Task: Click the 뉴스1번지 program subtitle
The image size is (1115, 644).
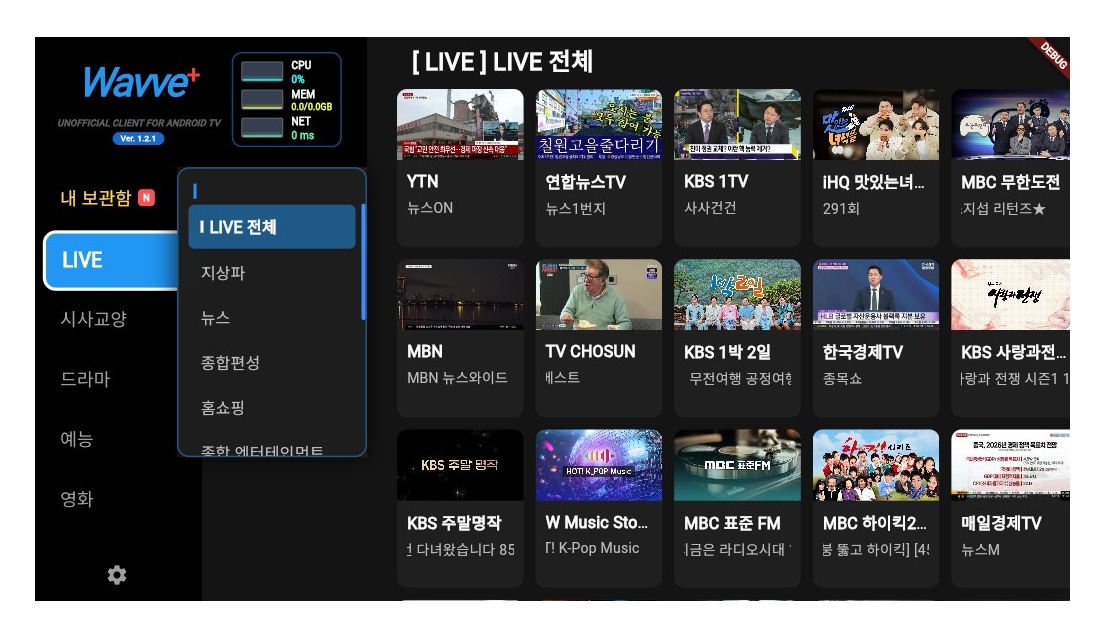Action: (x=575, y=208)
